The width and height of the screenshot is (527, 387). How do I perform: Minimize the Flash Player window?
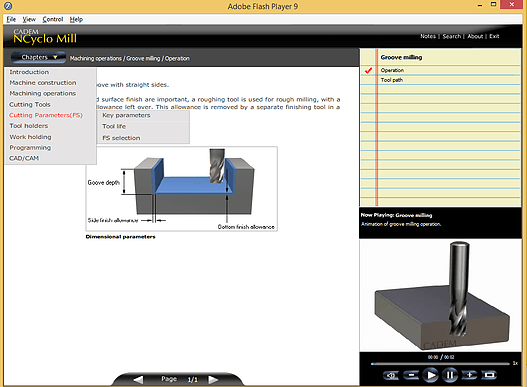(x=480, y=5)
